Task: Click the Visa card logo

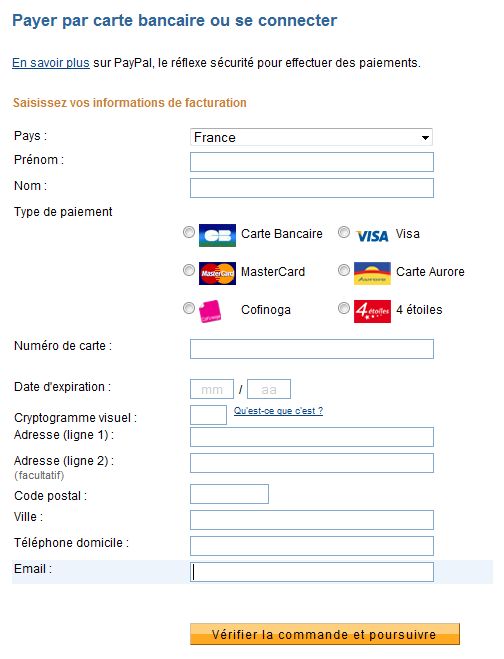Action: coord(372,236)
